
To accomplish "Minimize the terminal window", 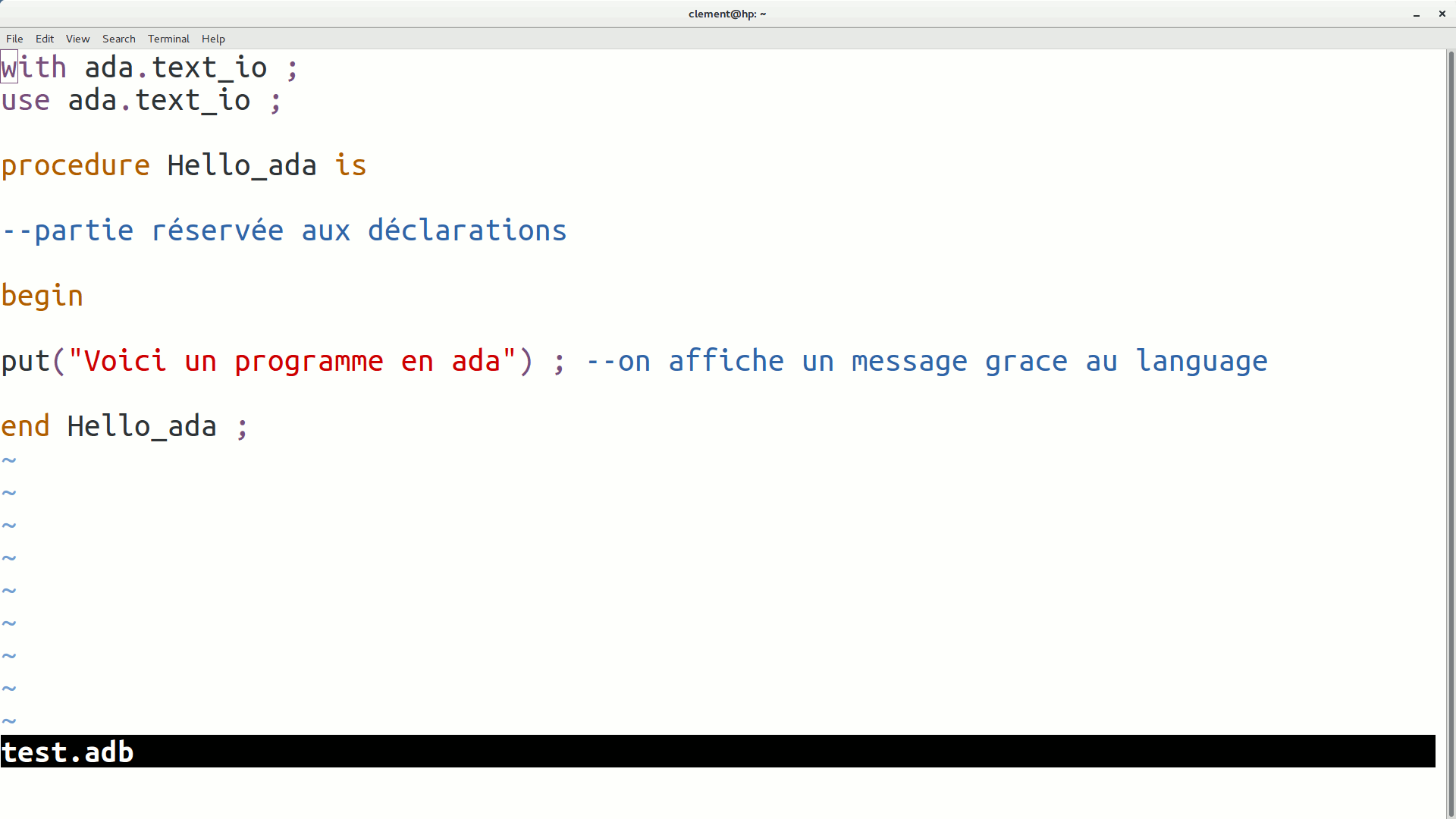I will tap(1416, 14).
